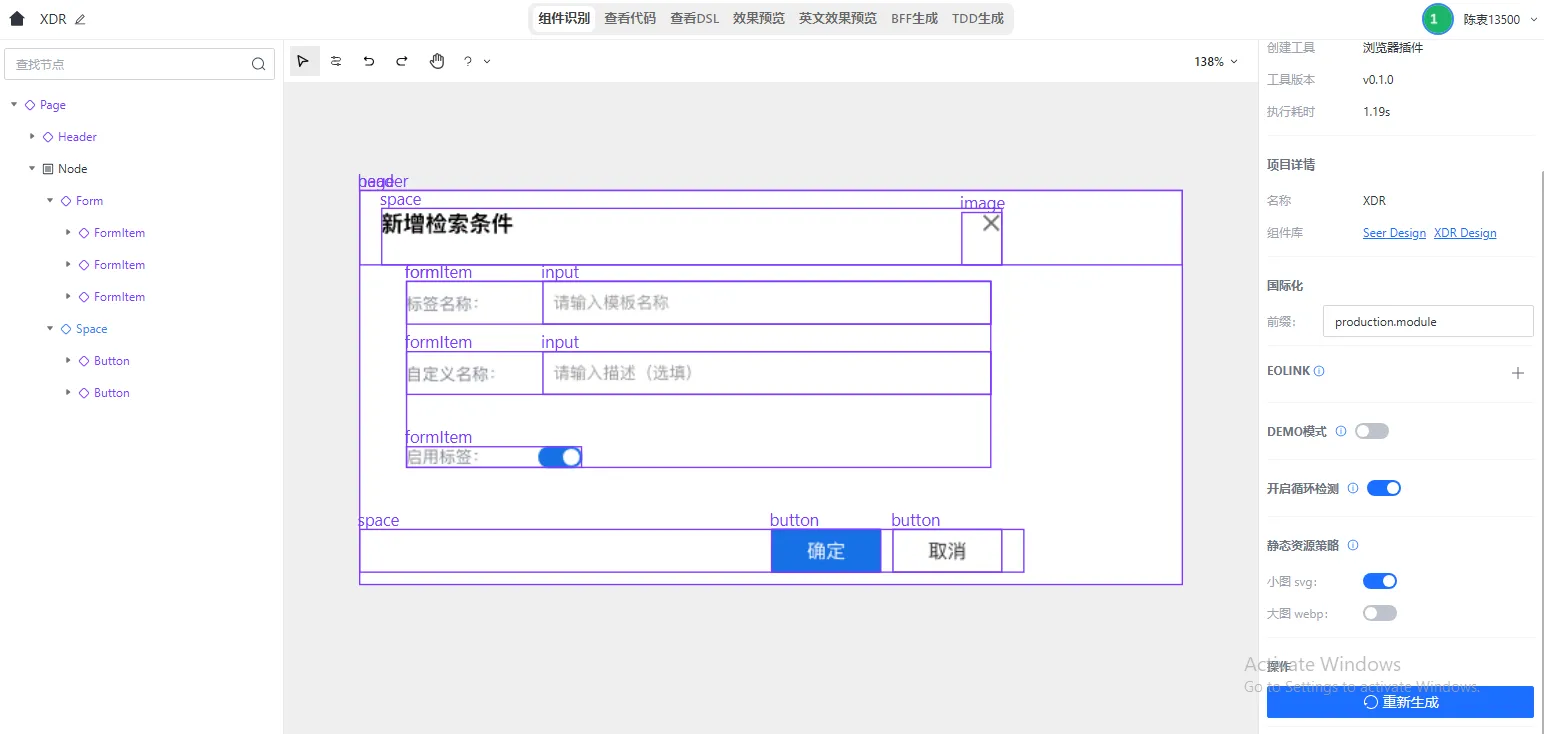This screenshot has width=1544, height=734.
Task: Click the 取消 button on canvas
Action: click(947, 551)
